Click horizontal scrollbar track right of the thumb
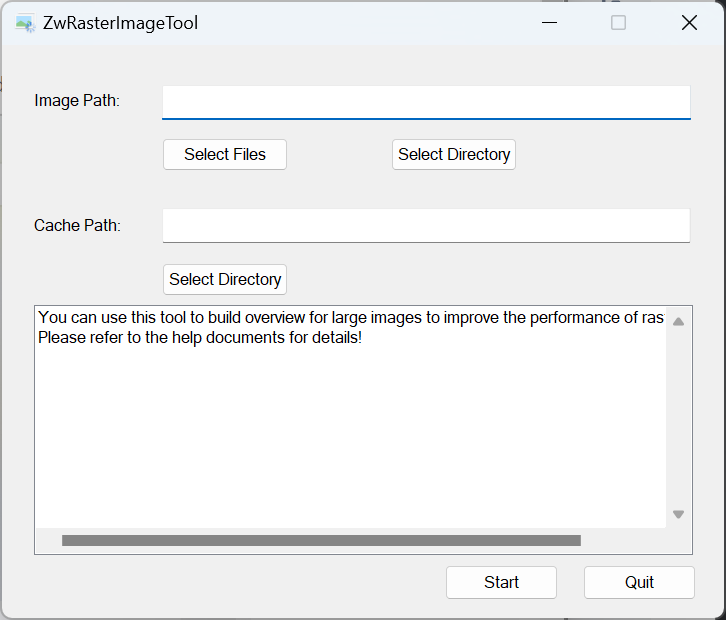 623,540
